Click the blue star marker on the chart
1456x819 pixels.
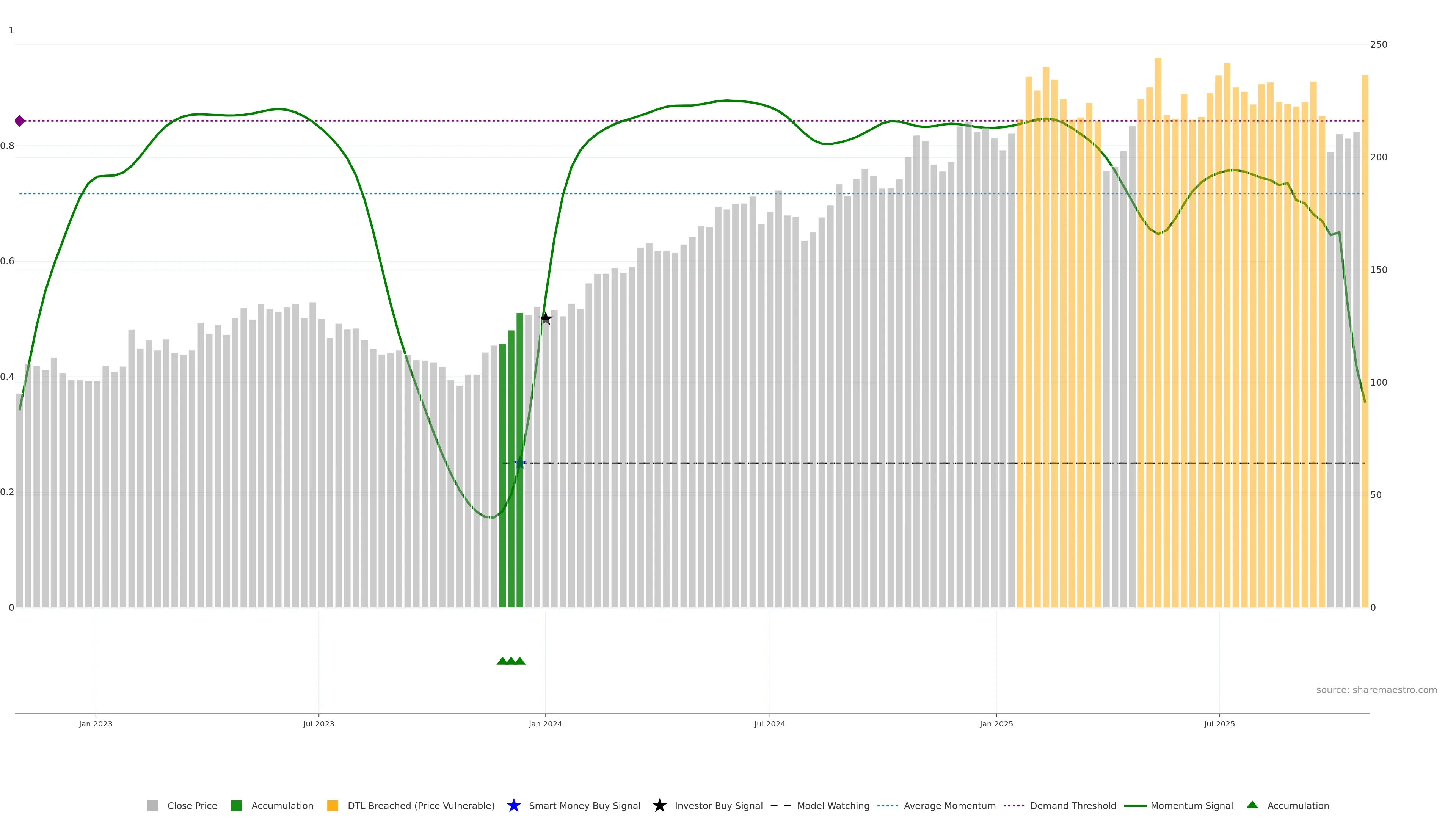point(520,463)
